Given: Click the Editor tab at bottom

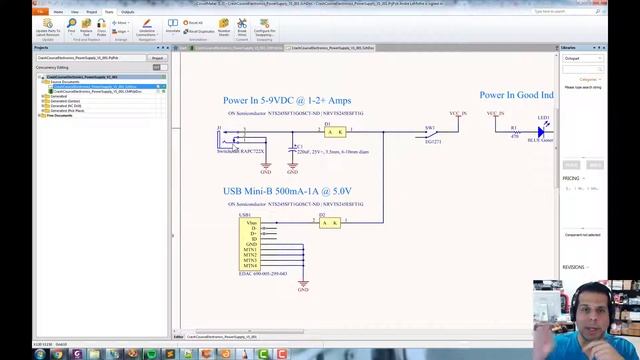Looking at the screenshot, I should 179,337.
